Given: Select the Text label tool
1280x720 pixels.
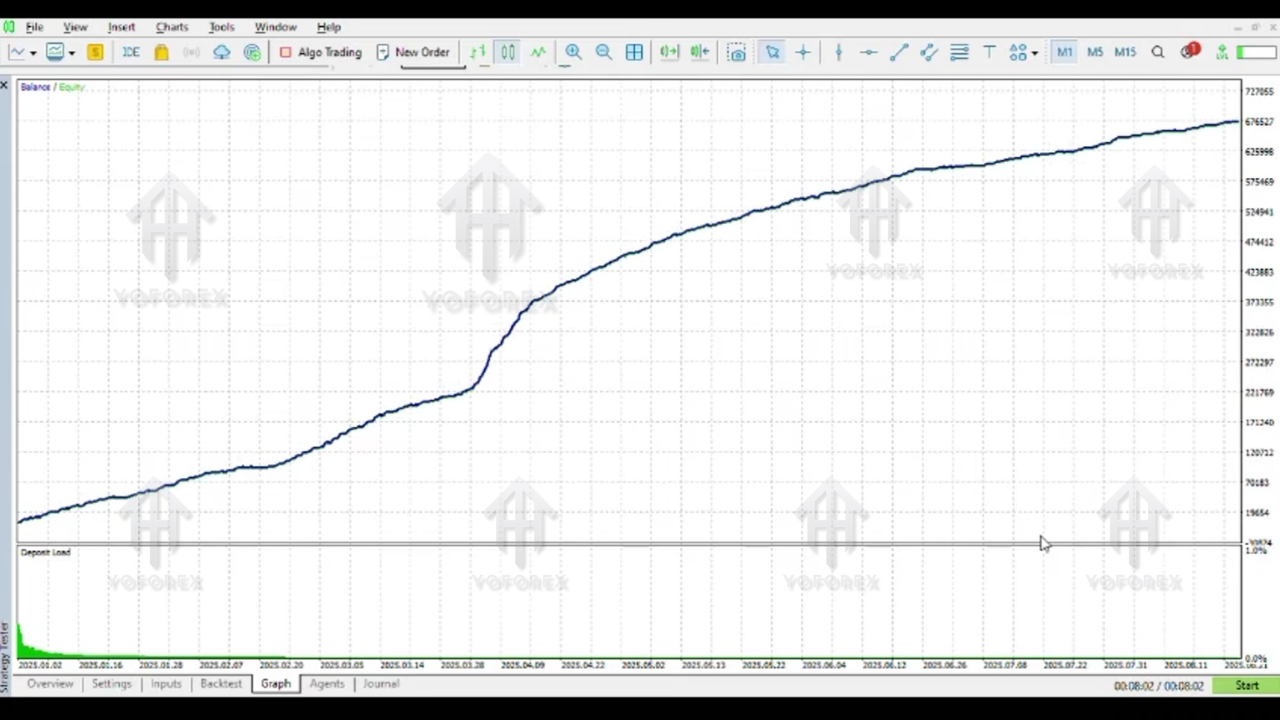Looking at the screenshot, I should pyautogui.click(x=989, y=52).
